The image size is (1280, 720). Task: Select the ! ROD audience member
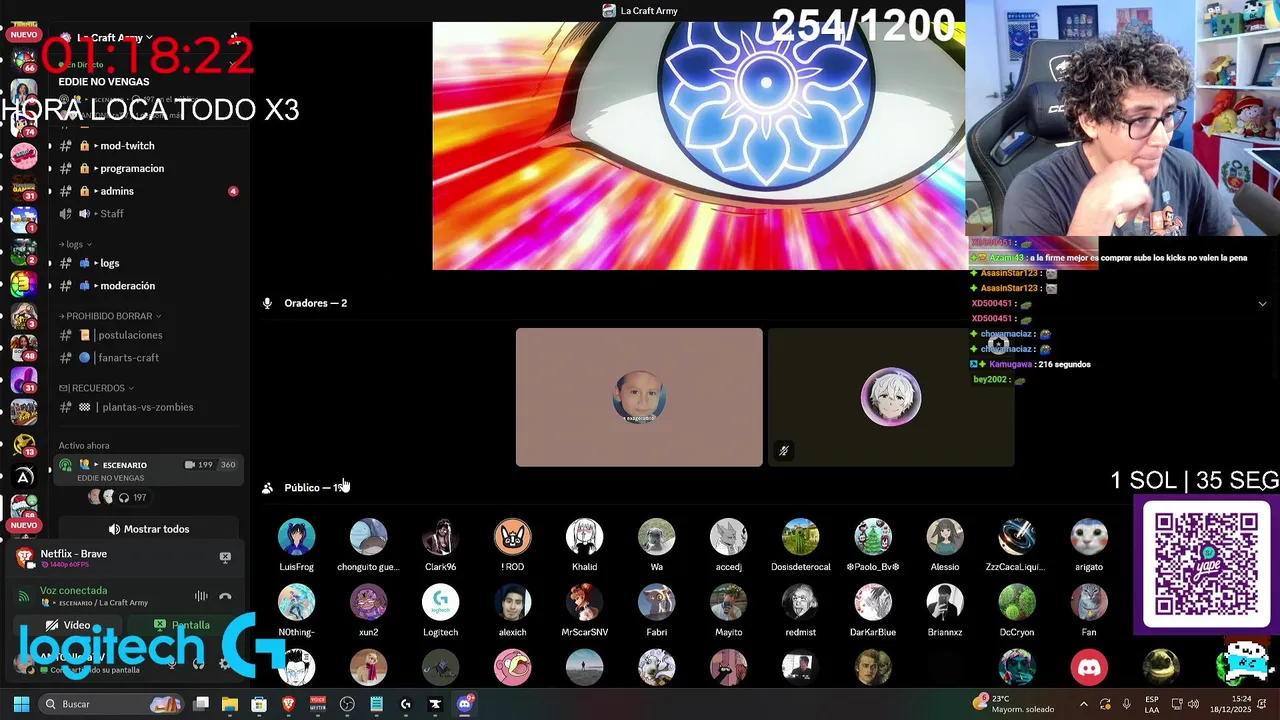(x=512, y=537)
